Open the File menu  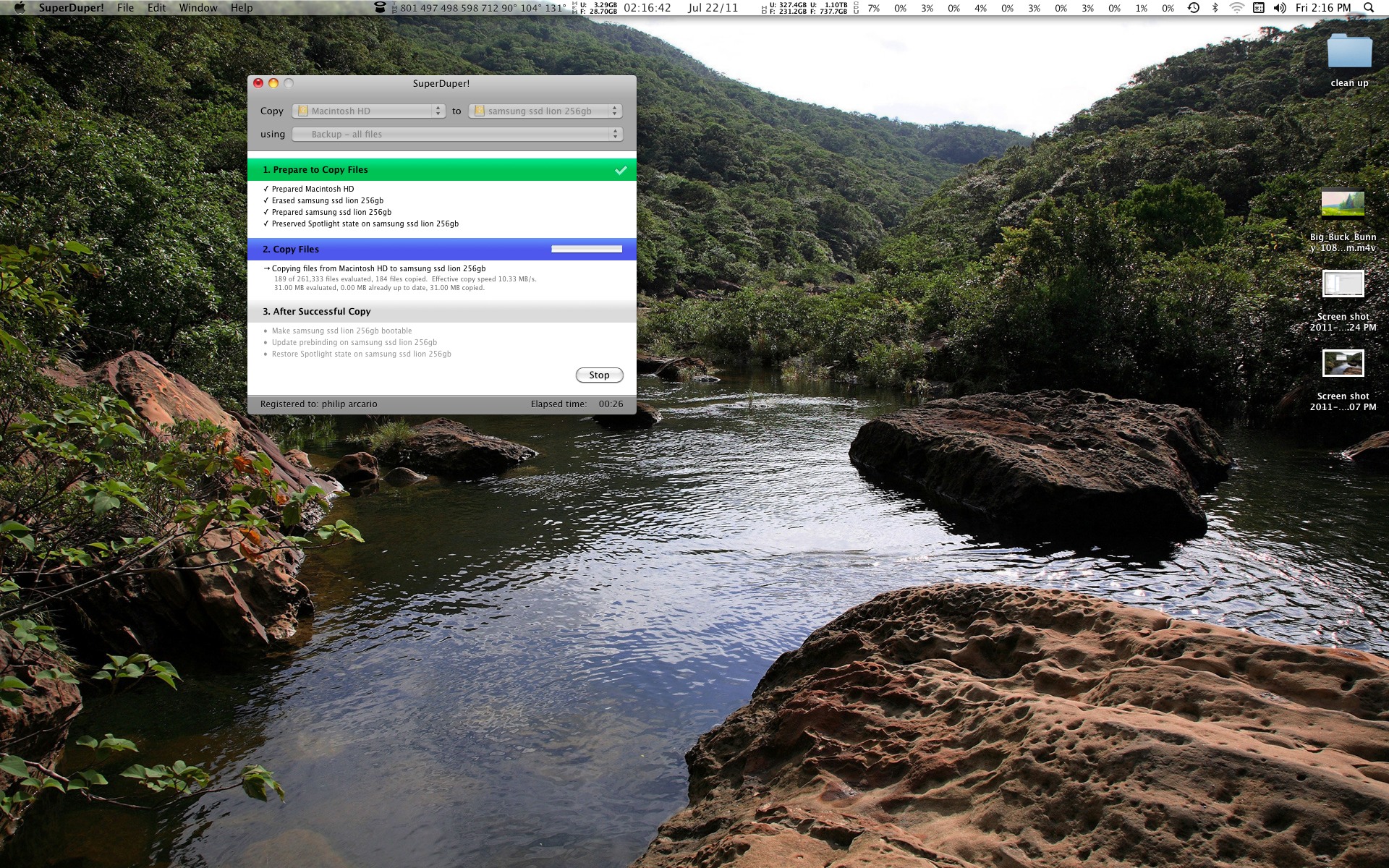pos(125,8)
